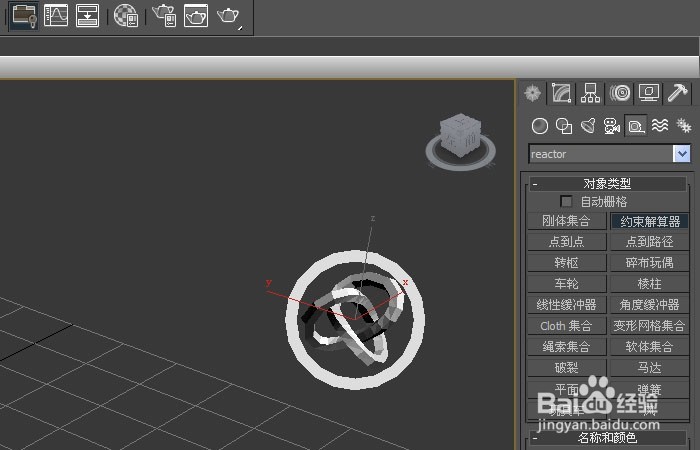Switch to the Motion panel tab
This screenshot has width=700, height=450.
coord(620,93)
